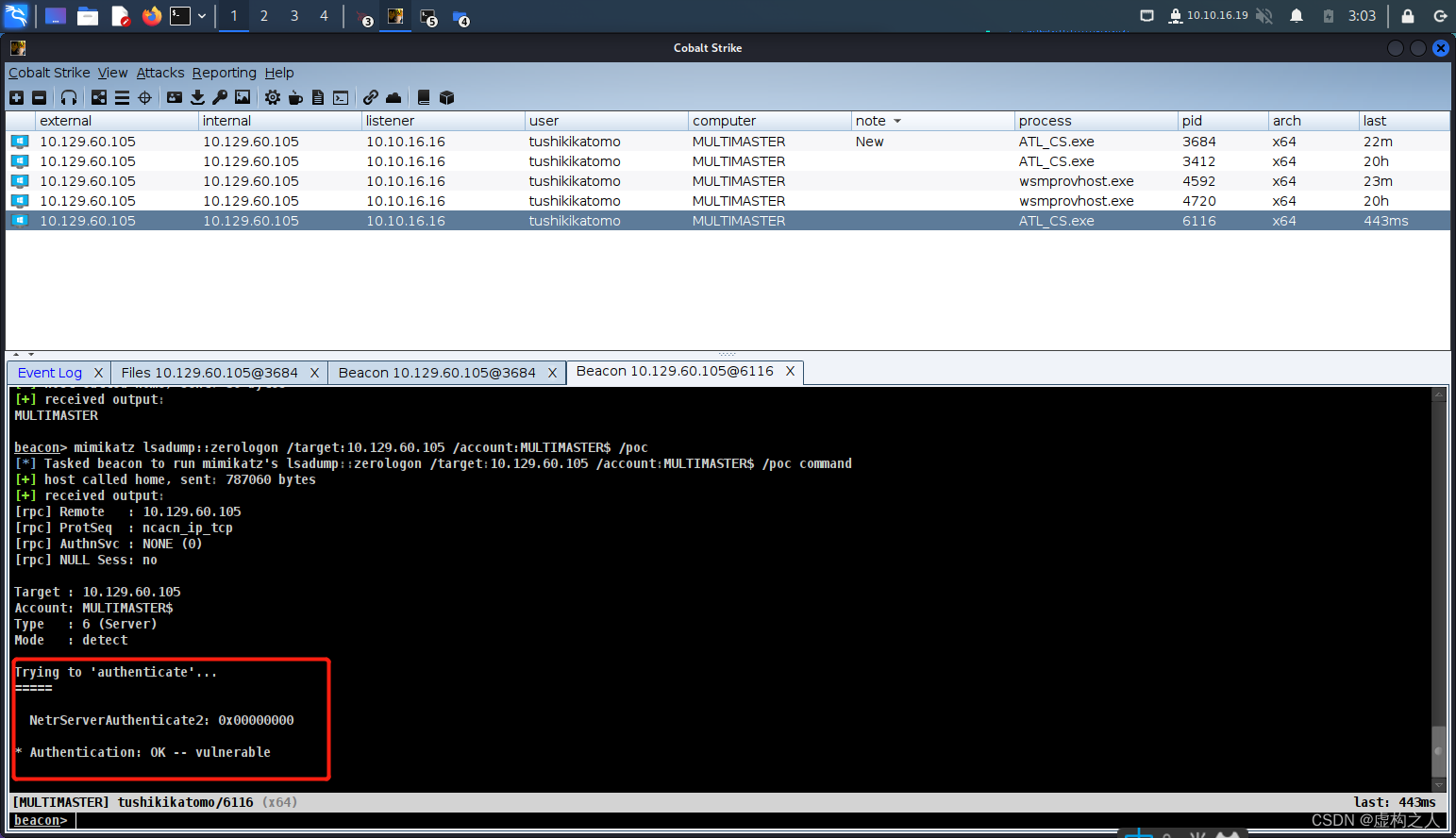This screenshot has height=838, width=1456.
Task: Open file manager from top panel
Action: 88,16
